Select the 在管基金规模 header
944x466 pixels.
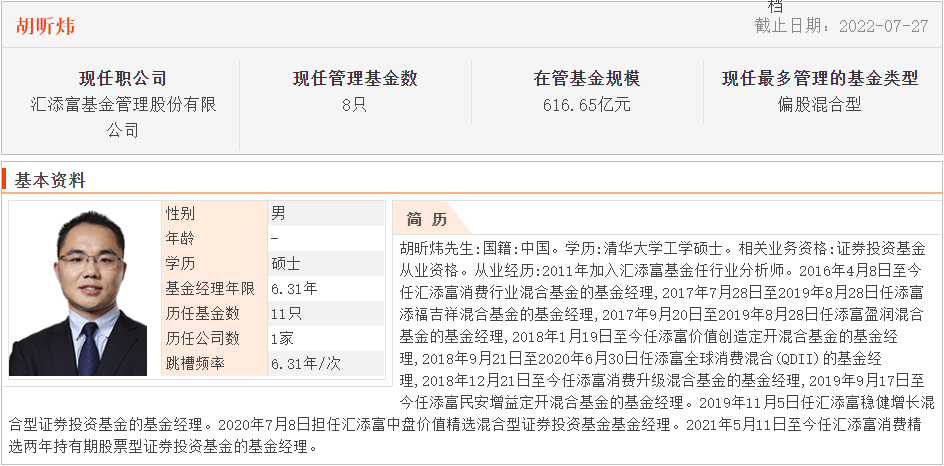(x=587, y=78)
